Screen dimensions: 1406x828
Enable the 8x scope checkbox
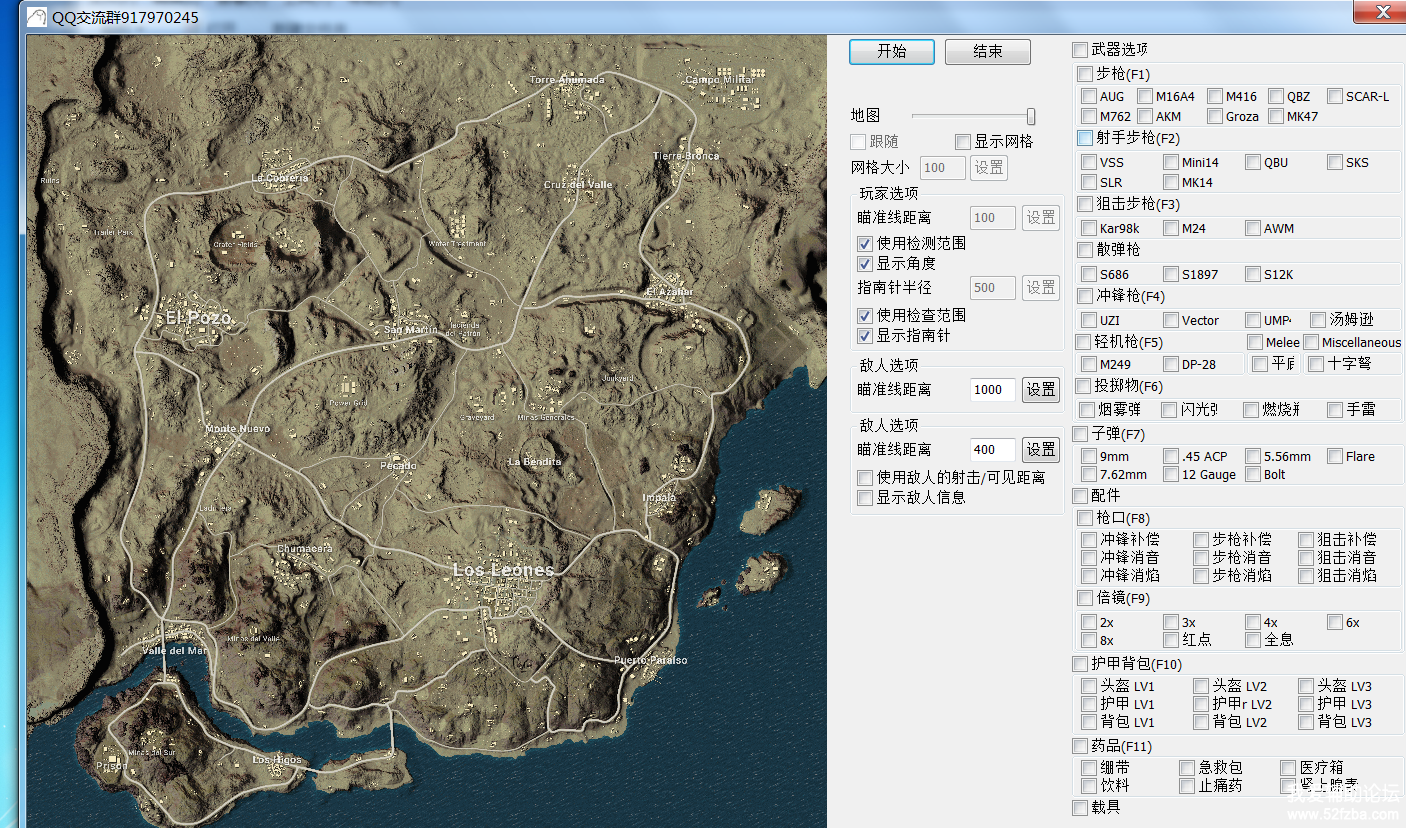point(1089,640)
